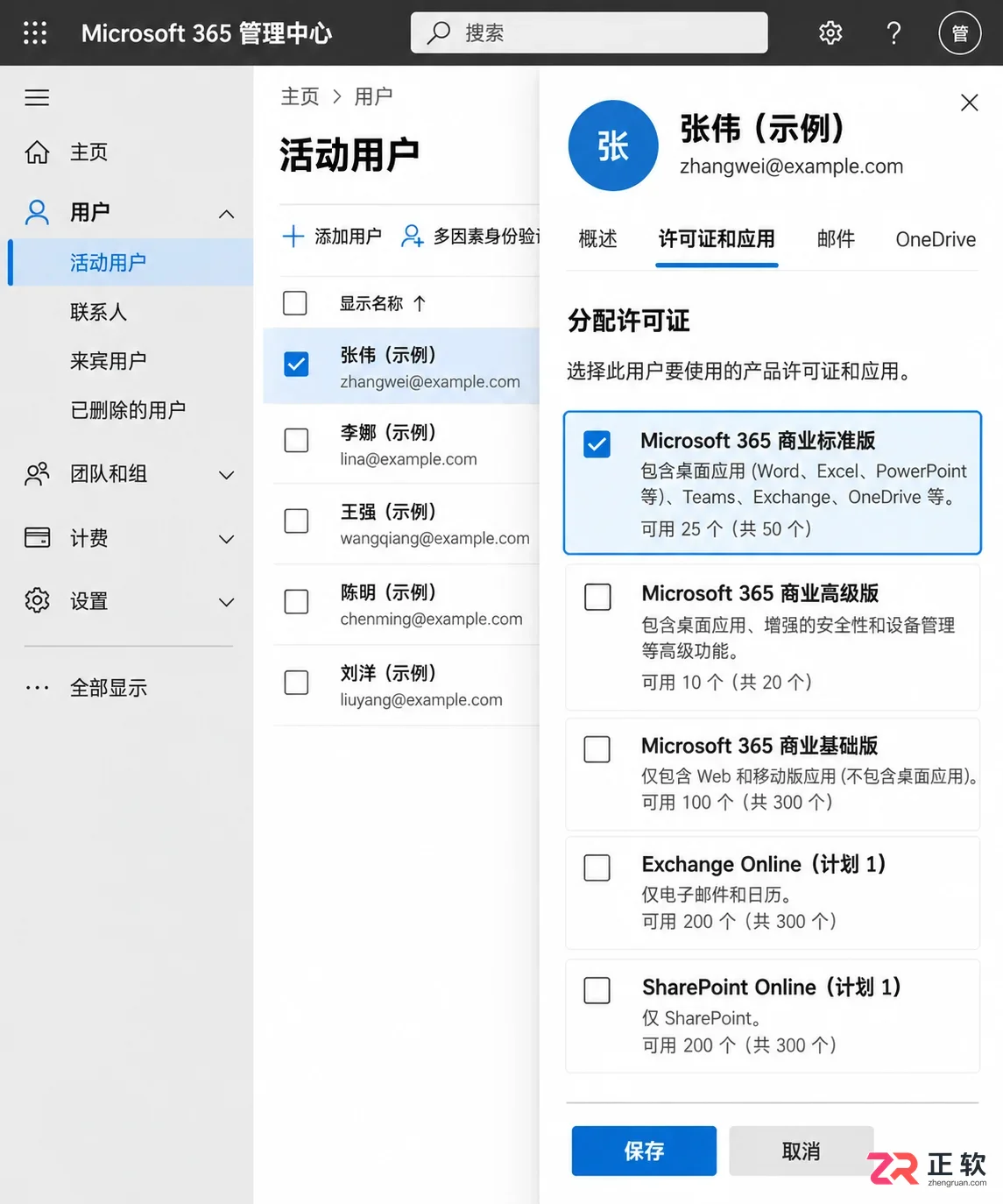The image size is (1003, 1204).
Task: Expand the 计费 section chevron
Action: [x=226, y=539]
